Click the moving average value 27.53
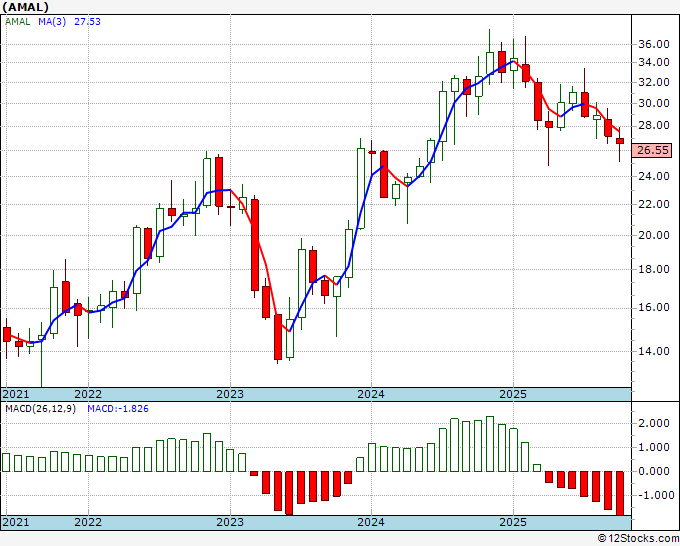This screenshot has width=680, height=546. 87,22
